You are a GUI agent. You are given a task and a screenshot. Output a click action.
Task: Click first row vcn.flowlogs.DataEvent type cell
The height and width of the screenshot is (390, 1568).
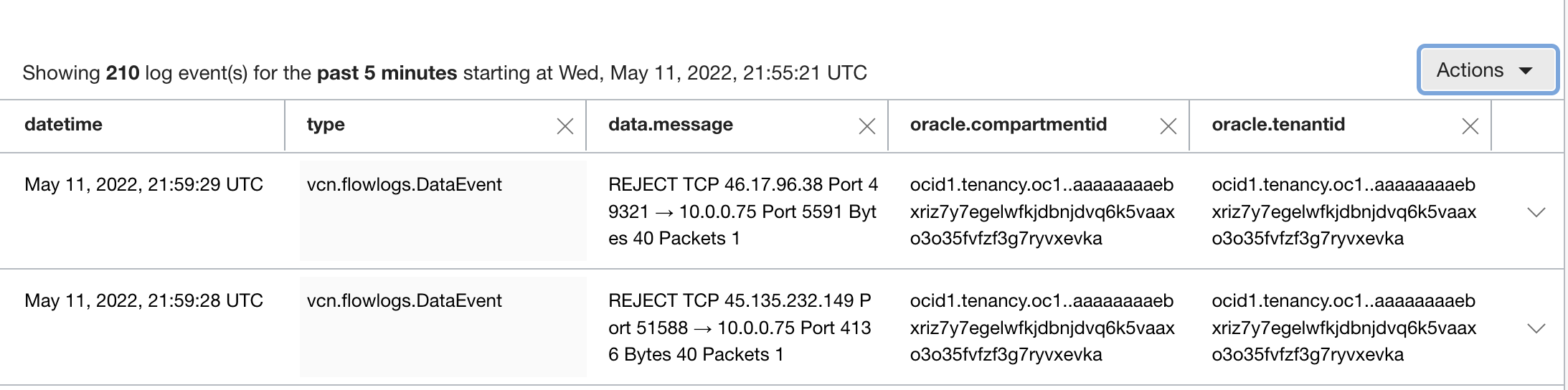click(x=404, y=185)
